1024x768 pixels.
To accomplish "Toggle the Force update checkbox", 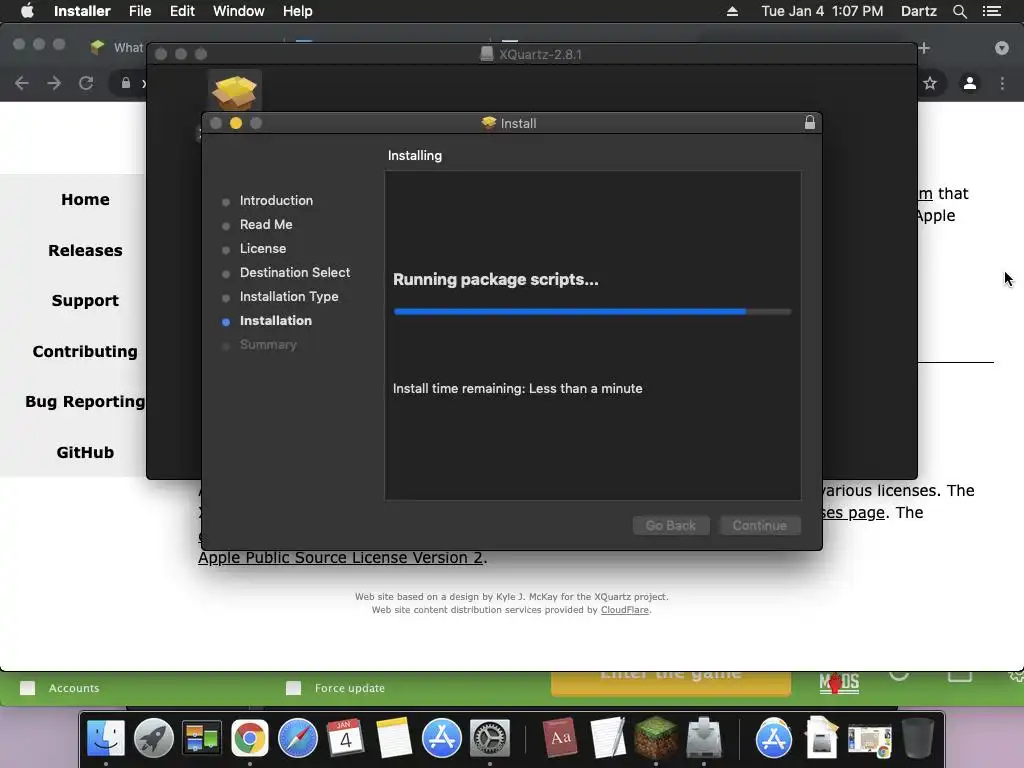I will pyautogui.click(x=293, y=688).
